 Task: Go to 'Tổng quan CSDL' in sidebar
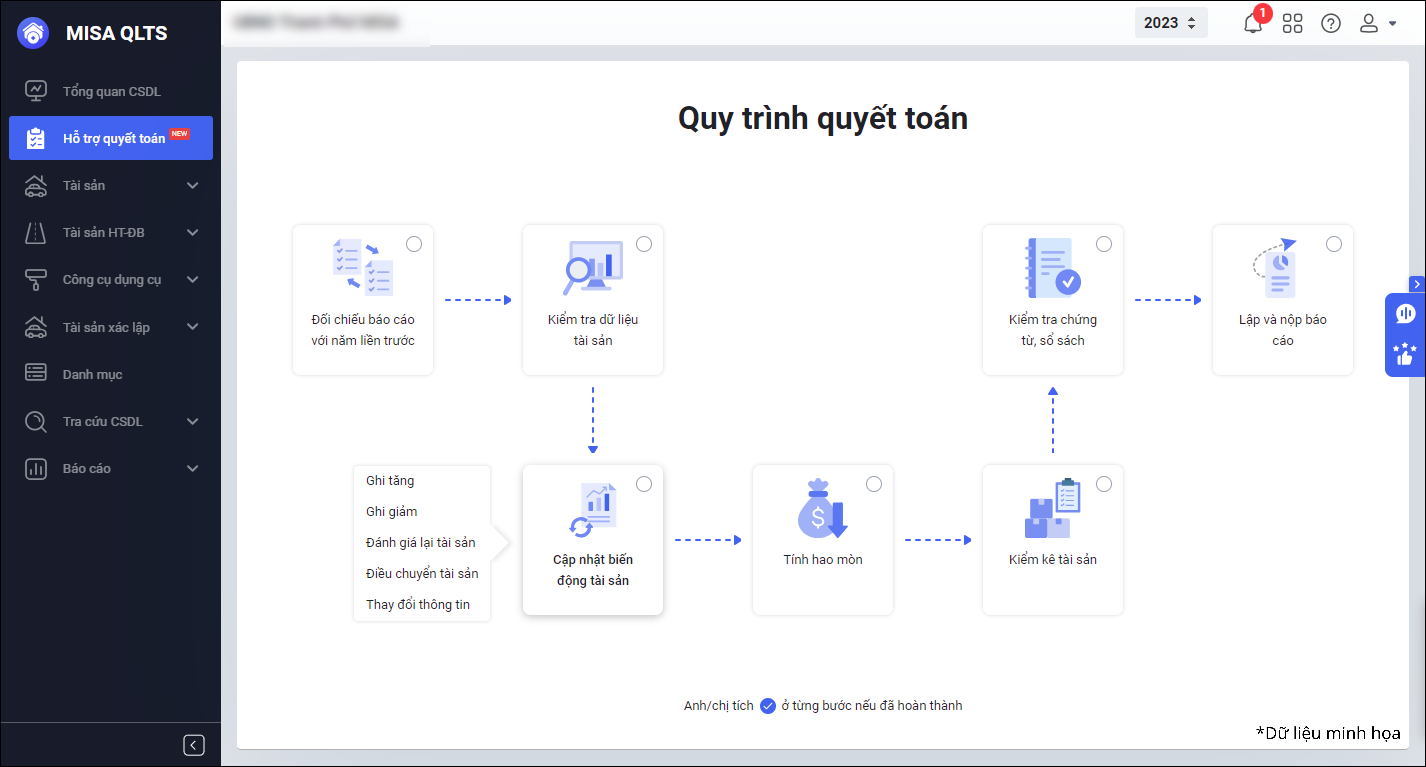pyautogui.click(x=111, y=91)
